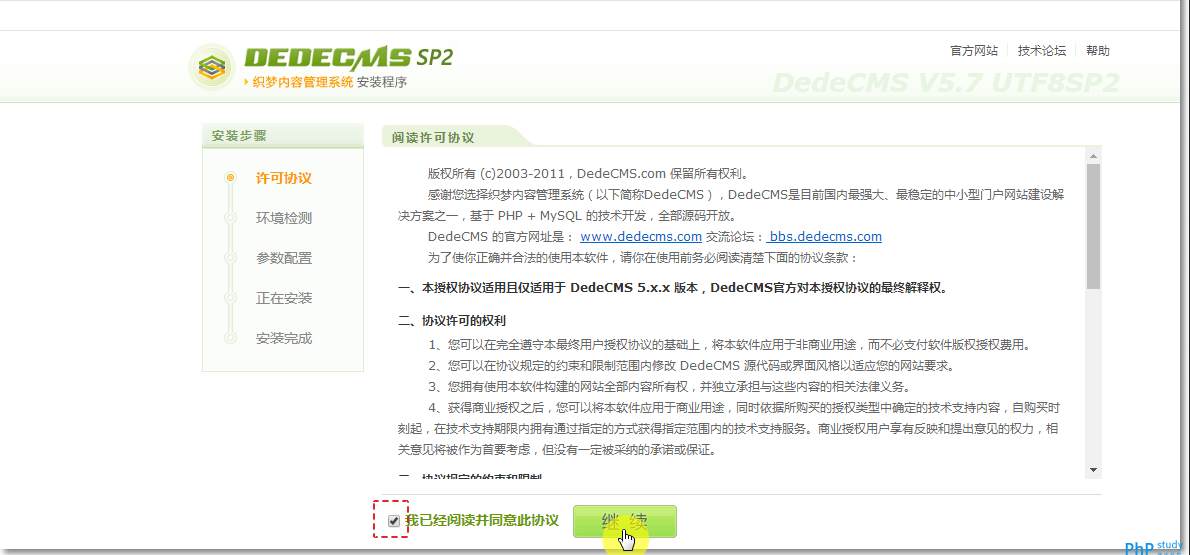Visit the bbs.dedecms.com forum link
This screenshot has height=555, width=1190.
824,236
